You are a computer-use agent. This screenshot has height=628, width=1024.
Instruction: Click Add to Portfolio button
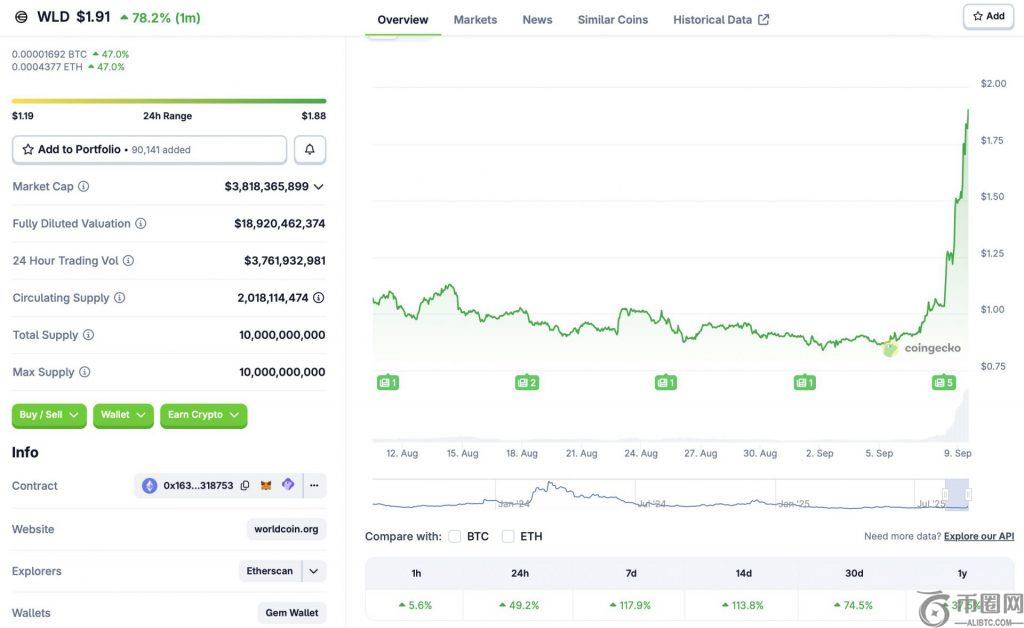coord(149,149)
